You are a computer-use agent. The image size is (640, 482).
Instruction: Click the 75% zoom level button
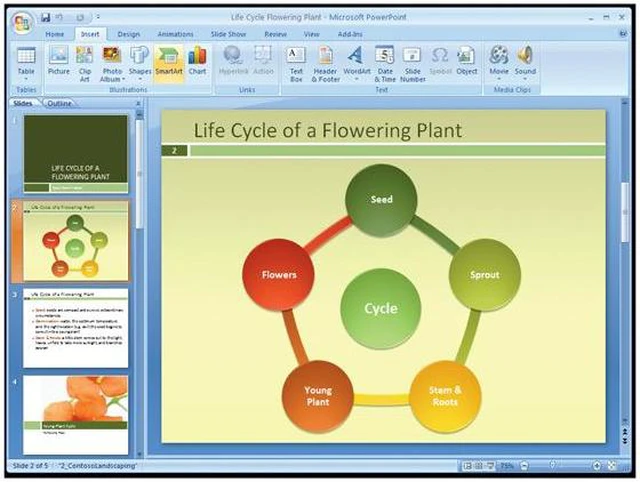(x=507, y=465)
